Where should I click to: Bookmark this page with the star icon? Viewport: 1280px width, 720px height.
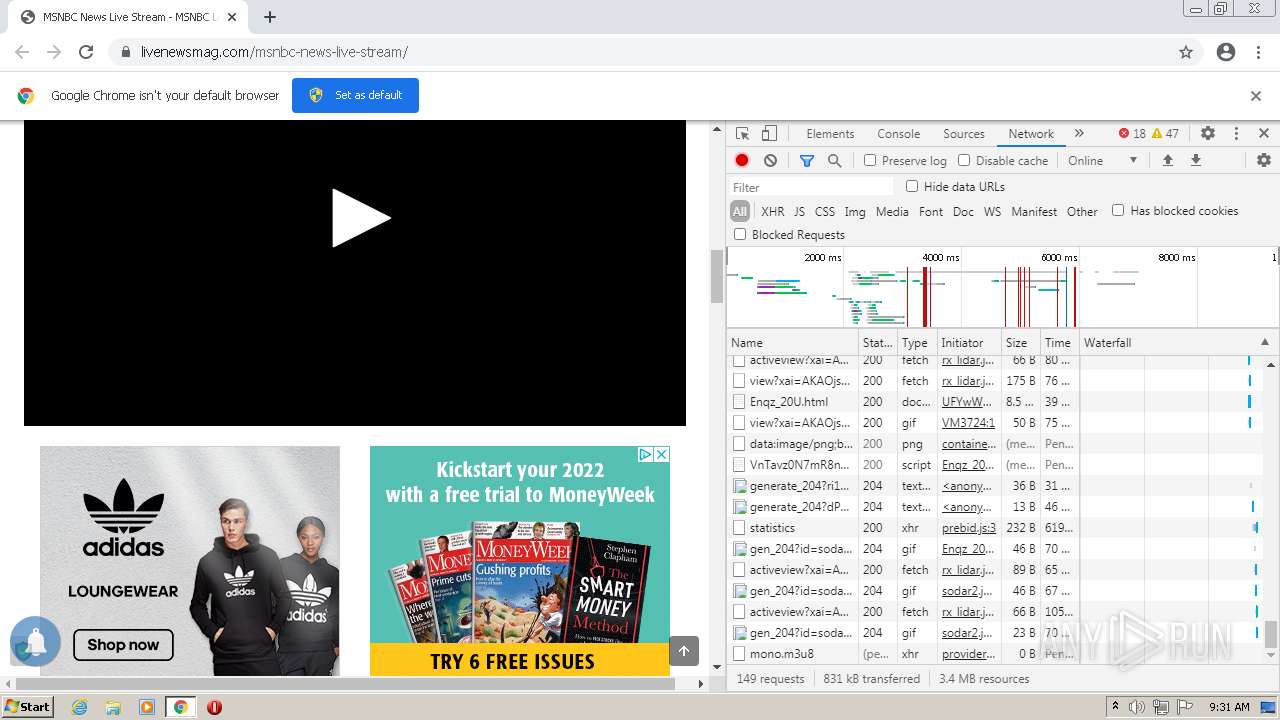1186,52
